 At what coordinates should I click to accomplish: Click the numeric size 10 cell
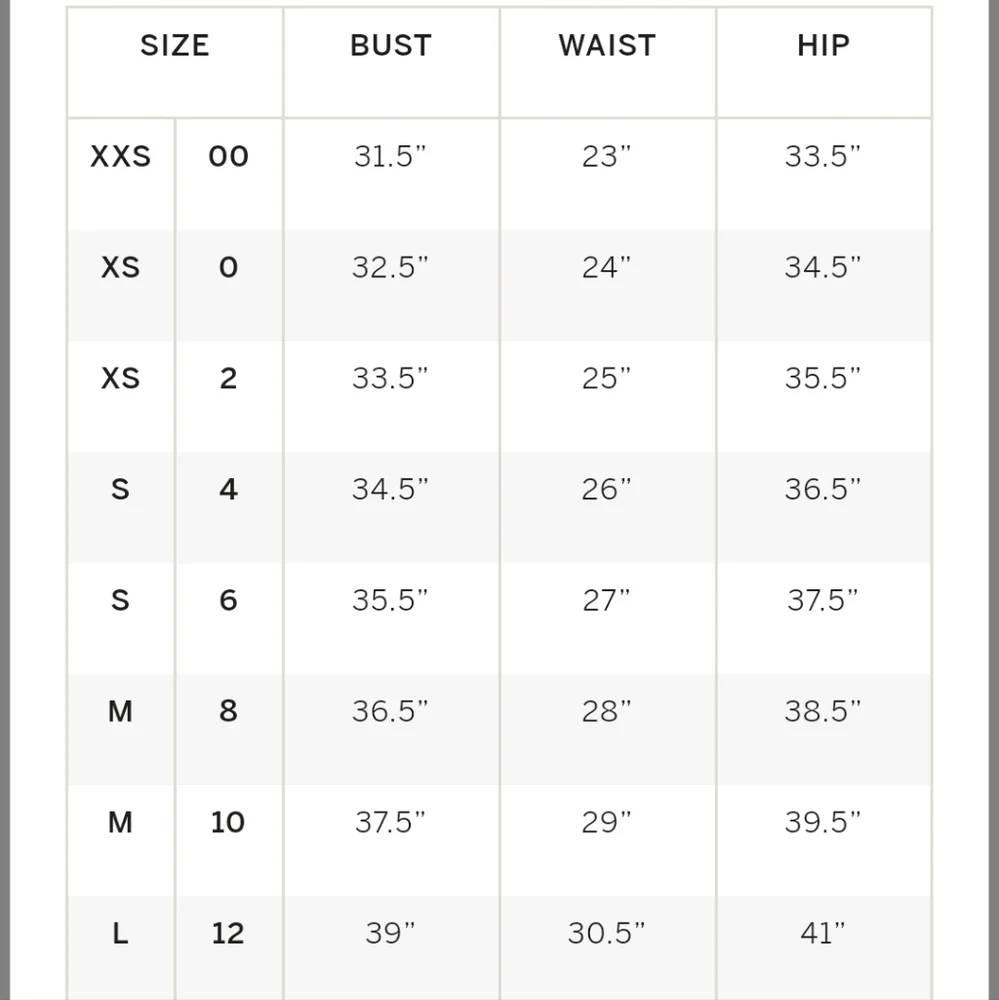click(228, 823)
